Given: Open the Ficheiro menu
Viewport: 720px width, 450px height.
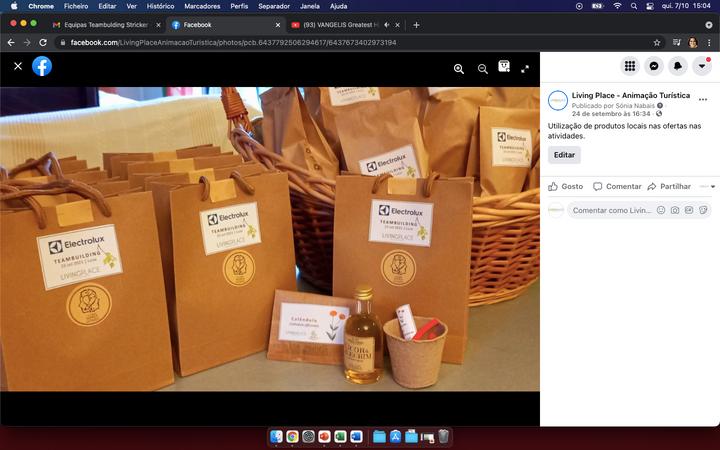Looking at the screenshot, I should click(x=76, y=6).
